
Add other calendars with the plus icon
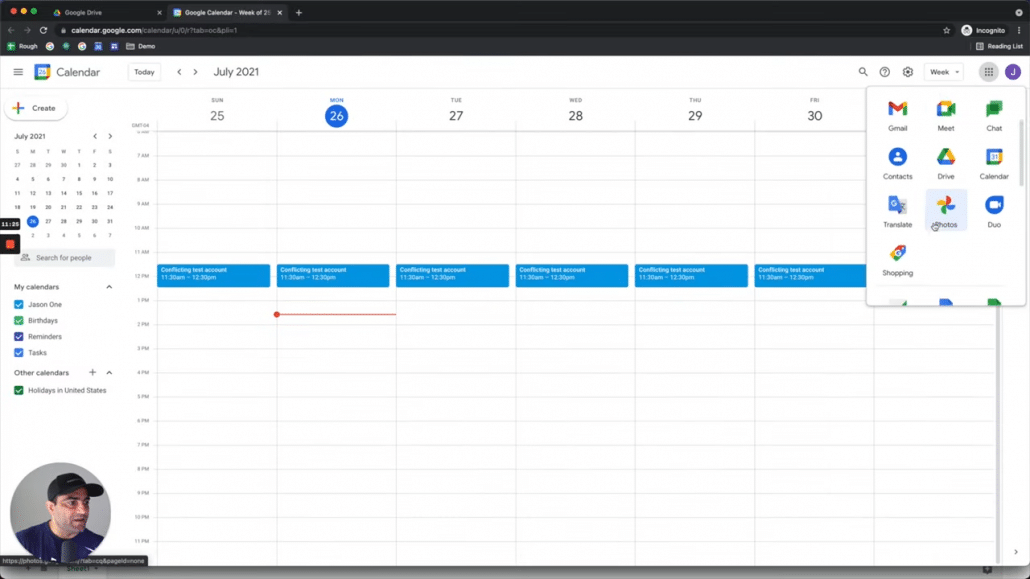click(x=93, y=373)
